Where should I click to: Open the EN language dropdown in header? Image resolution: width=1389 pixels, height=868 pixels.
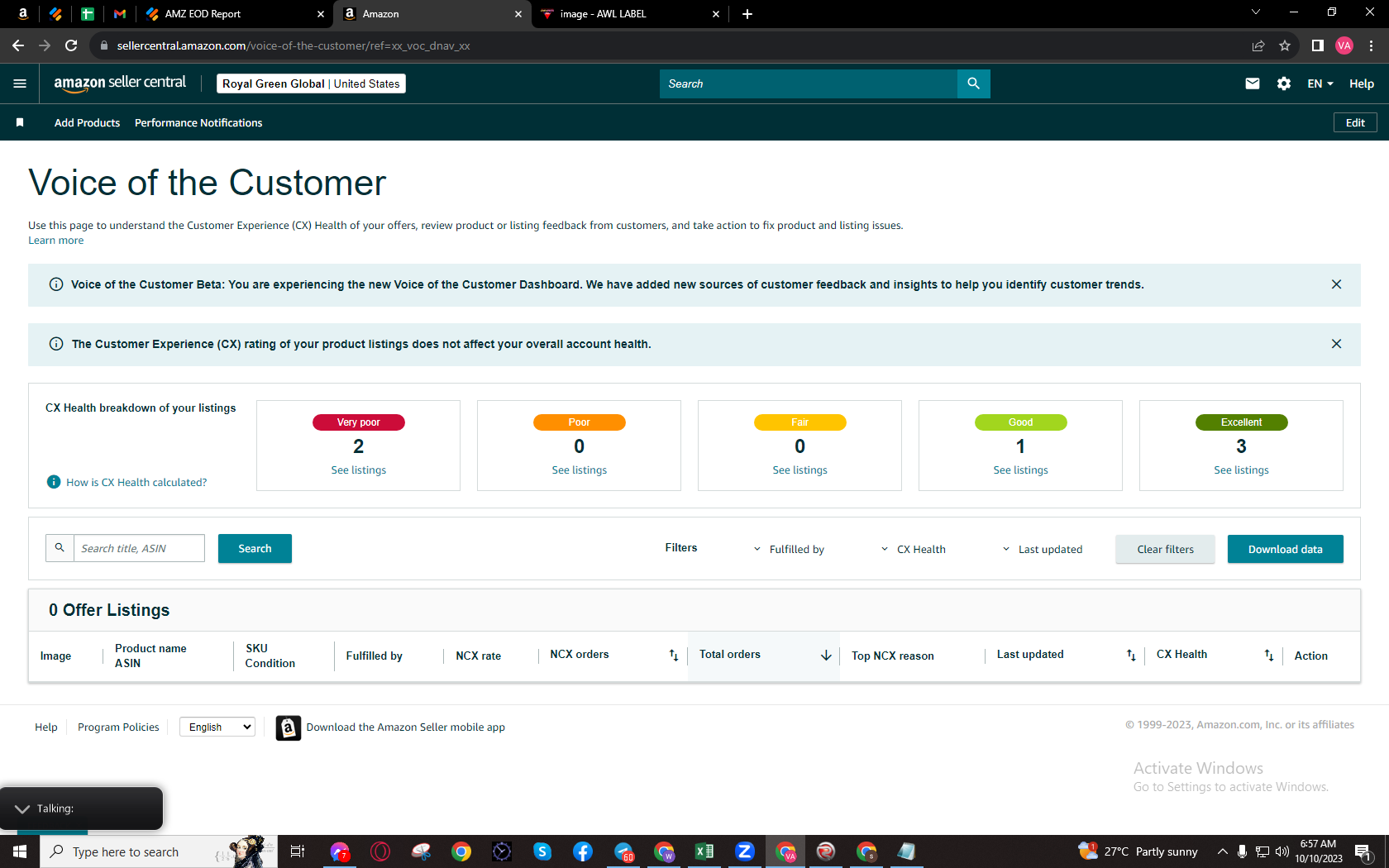point(1320,83)
